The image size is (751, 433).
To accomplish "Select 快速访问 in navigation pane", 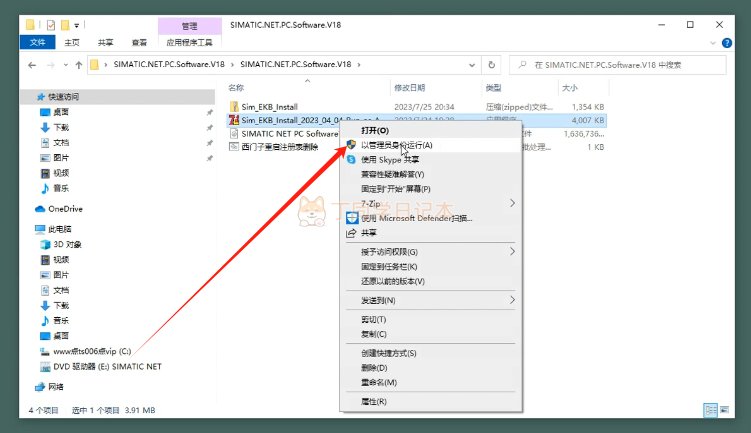I will click(117, 97).
